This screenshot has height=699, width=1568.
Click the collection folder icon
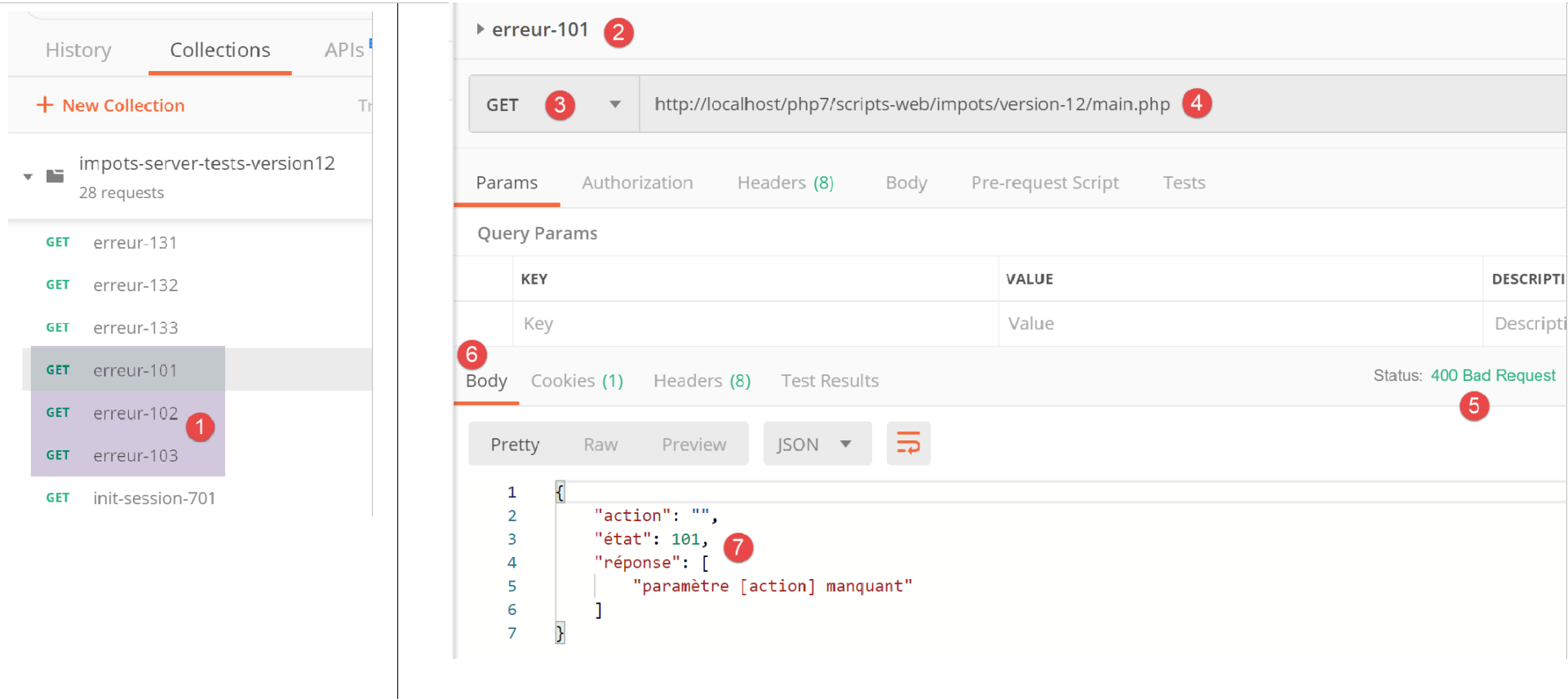[55, 176]
